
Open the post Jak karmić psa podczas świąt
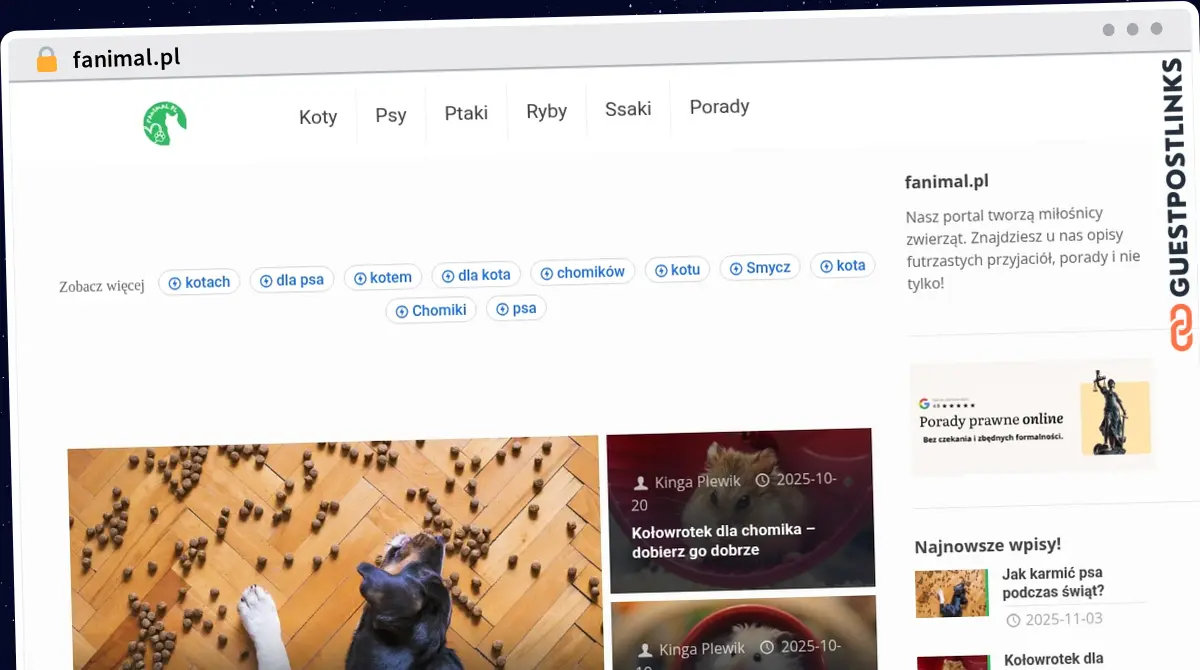(1052, 582)
